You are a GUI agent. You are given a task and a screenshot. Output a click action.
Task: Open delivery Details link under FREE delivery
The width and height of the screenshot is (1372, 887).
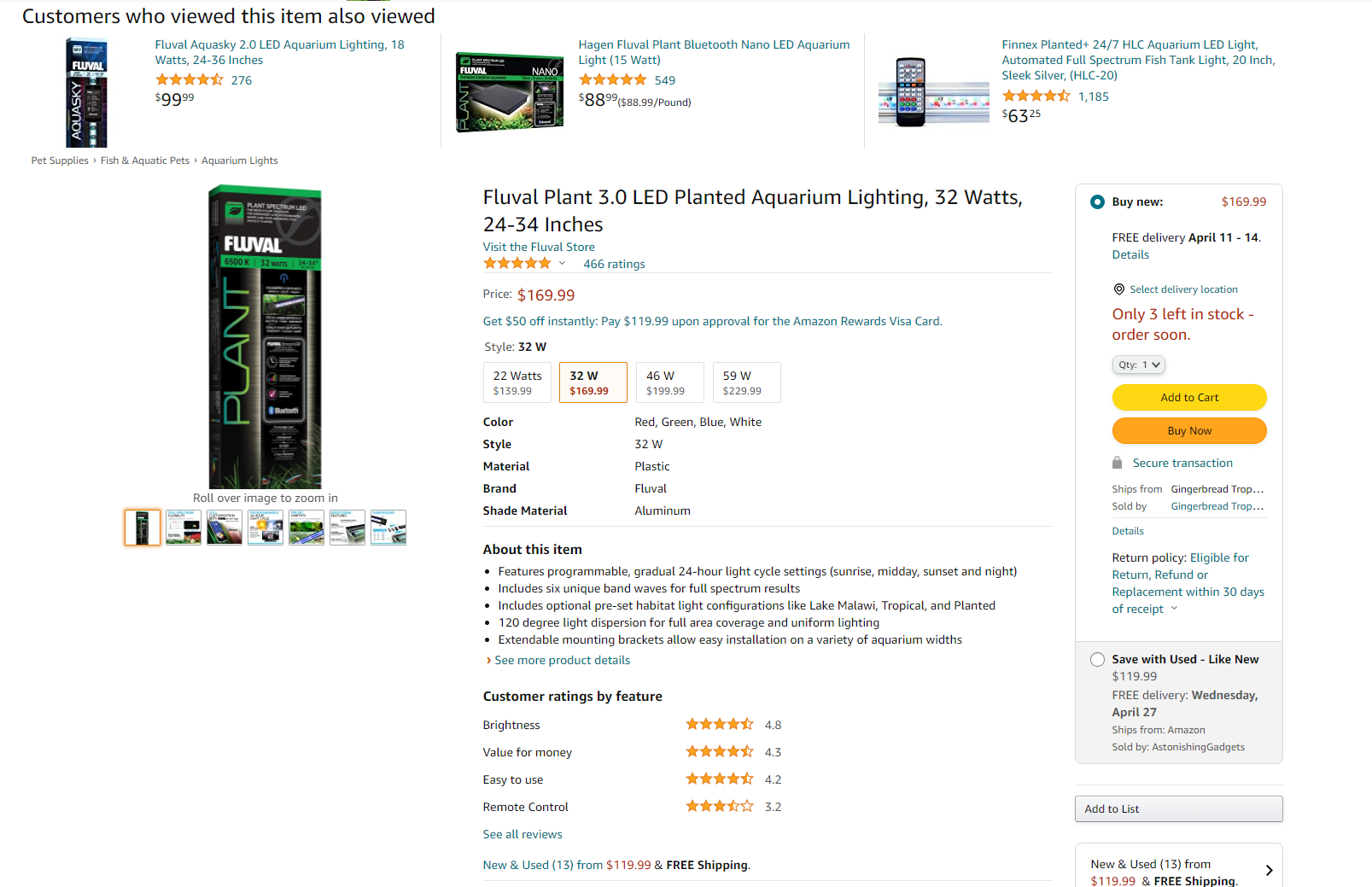[1130, 255]
